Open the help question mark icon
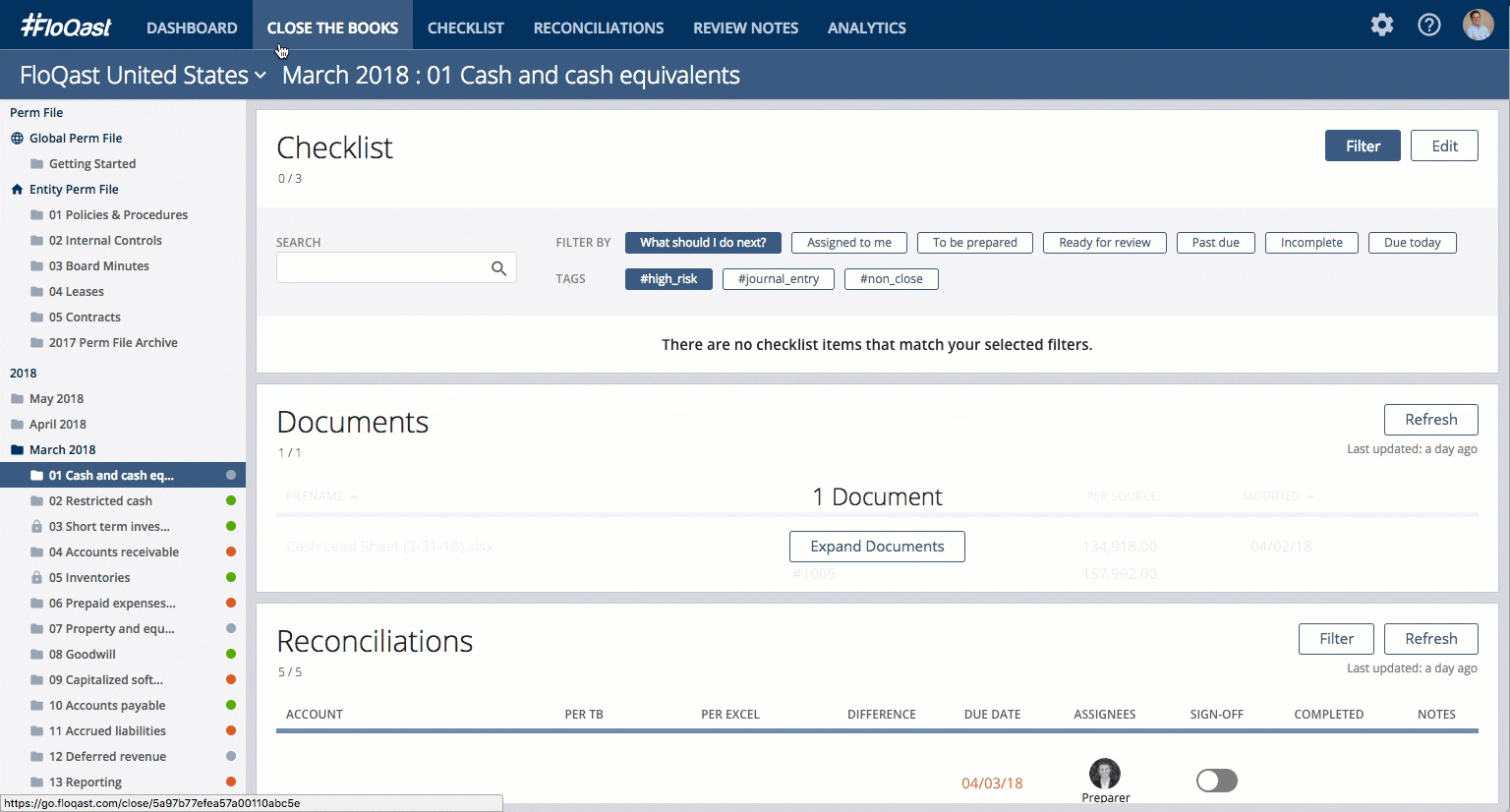 [x=1429, y=25]
